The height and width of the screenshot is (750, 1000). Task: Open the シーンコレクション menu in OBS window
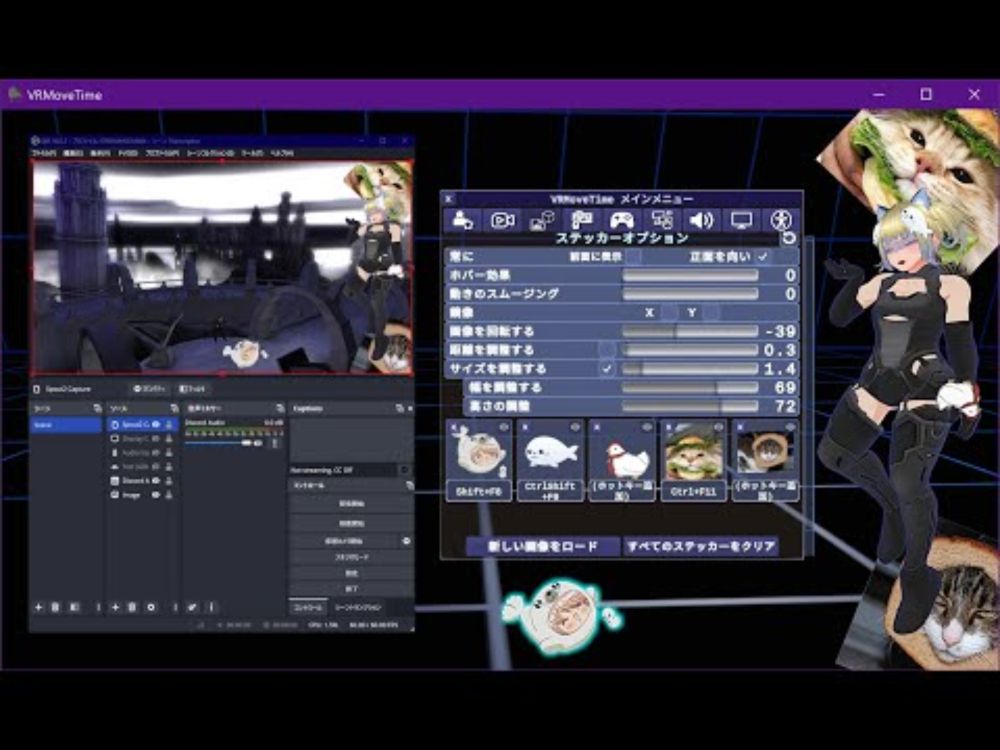point(210,153)
